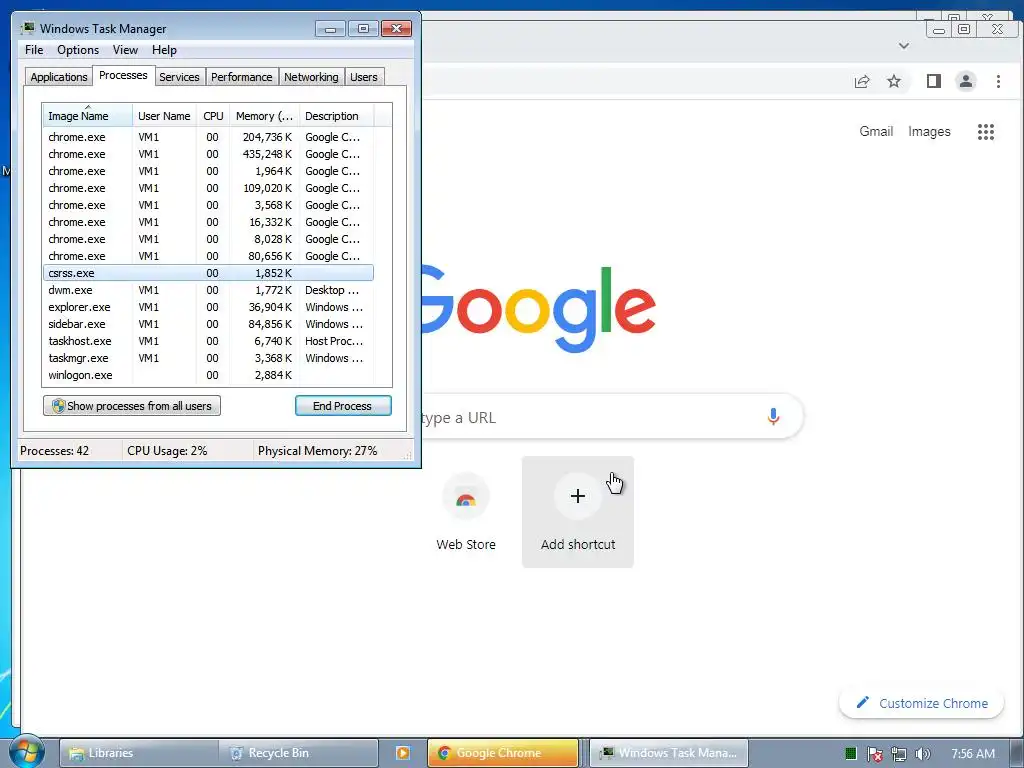Select chrome.exe using 1,964 K memory
This screenshot has height=768, width=1024.
tap(208, 171)
